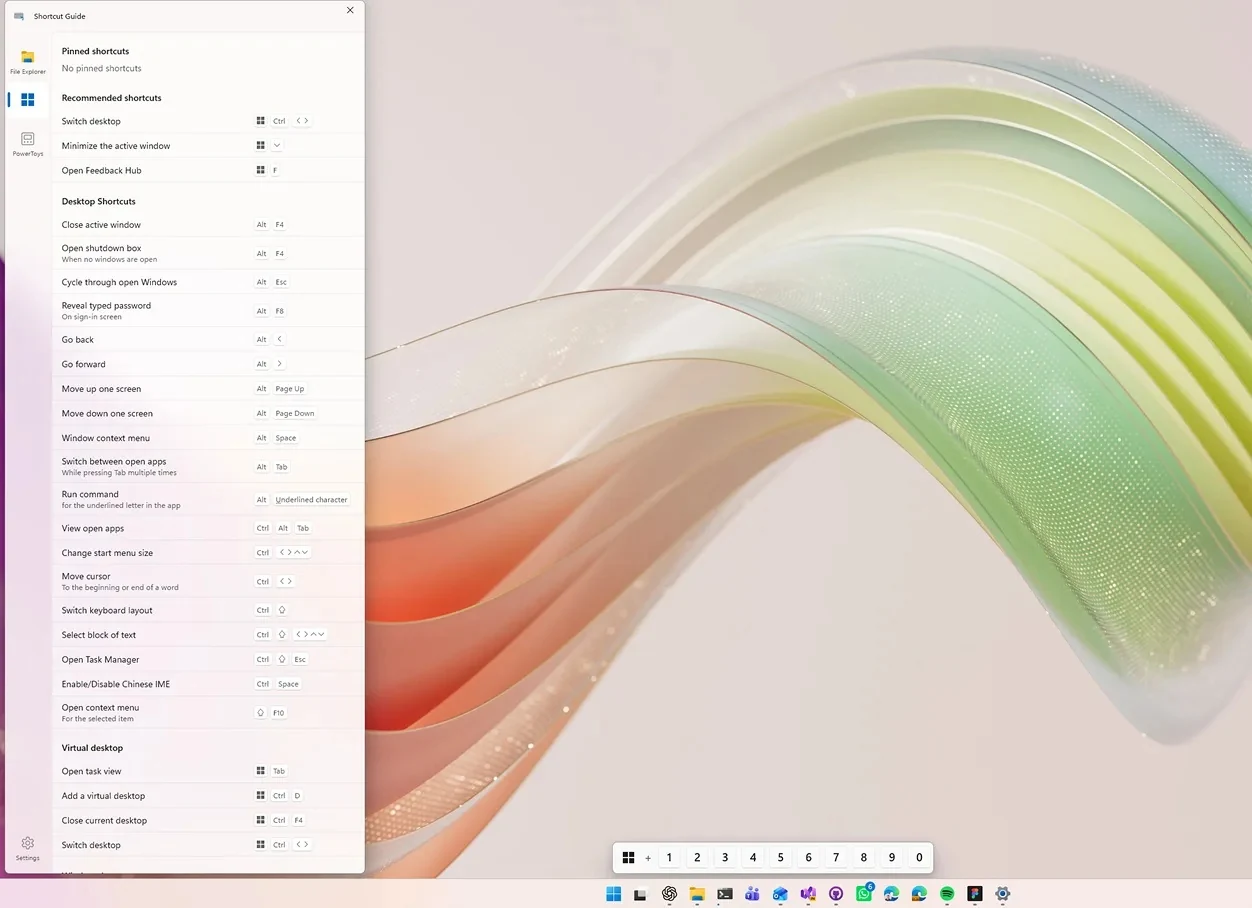Viewport: 1252px width, 908px height.
Task: Select the Move up one screen row
Action: click(x=208, y=389)
